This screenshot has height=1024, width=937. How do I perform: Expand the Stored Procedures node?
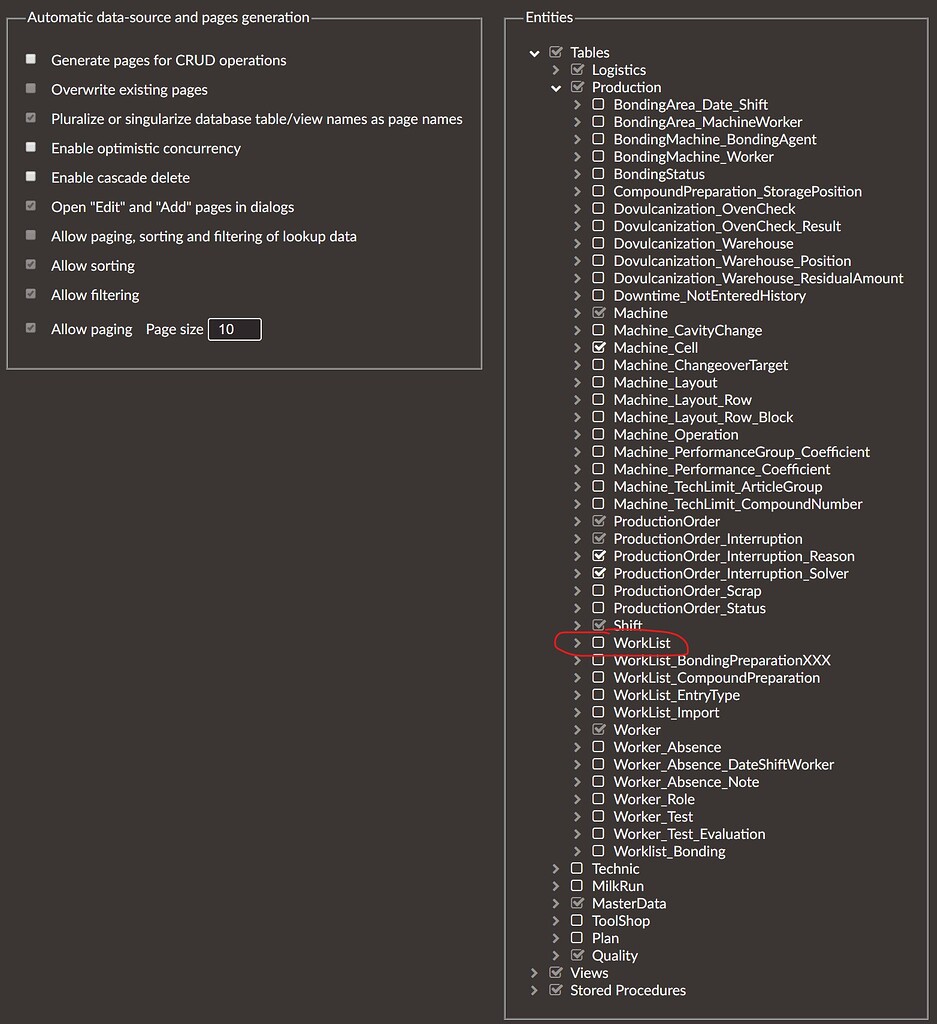click(534, 990)
